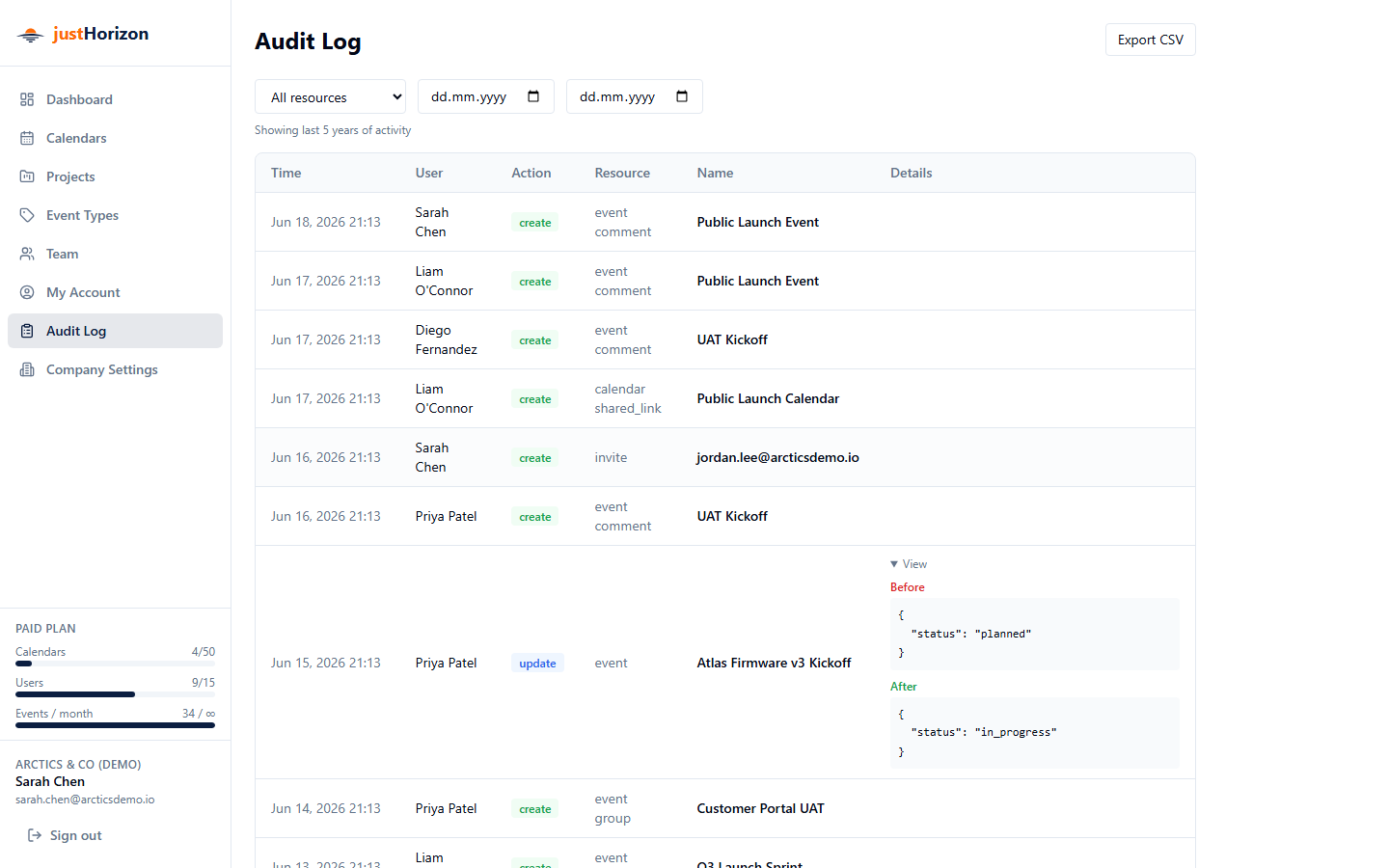The image size is (1389, 868).
Task: Click the event group resource cell
Action: 613,808
